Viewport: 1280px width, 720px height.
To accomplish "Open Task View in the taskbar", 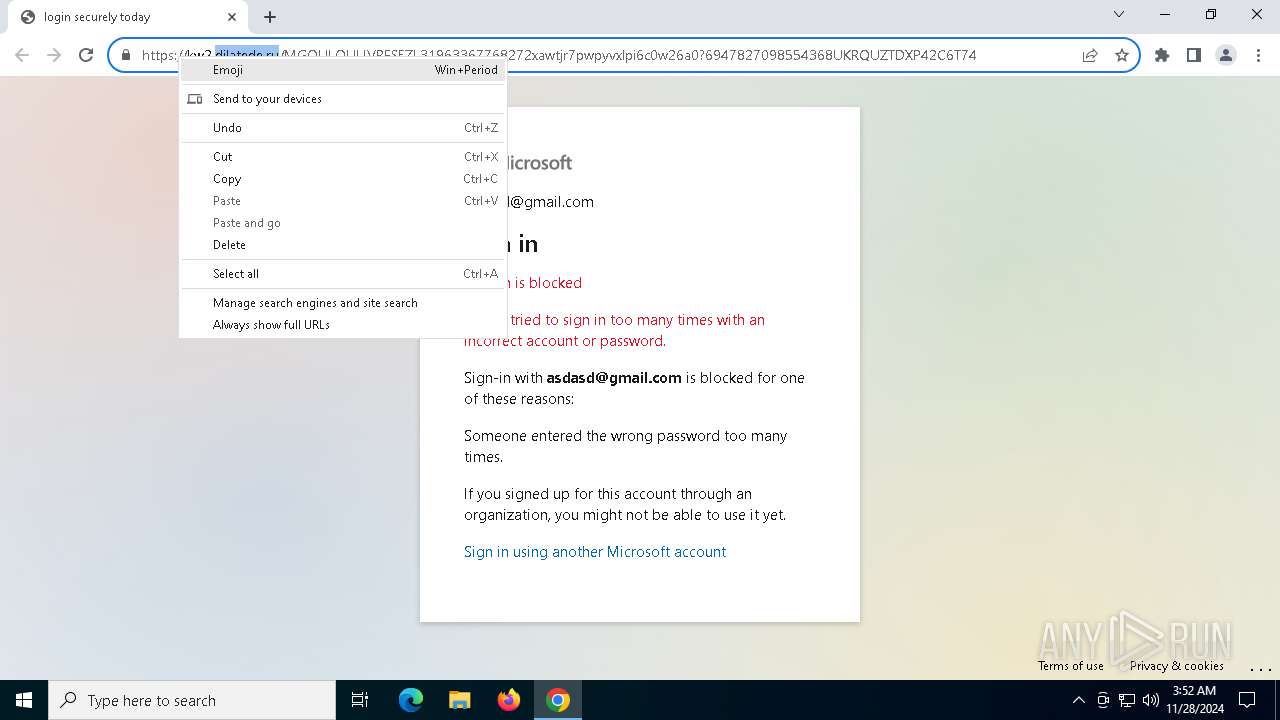I will [x=360, y=700].
